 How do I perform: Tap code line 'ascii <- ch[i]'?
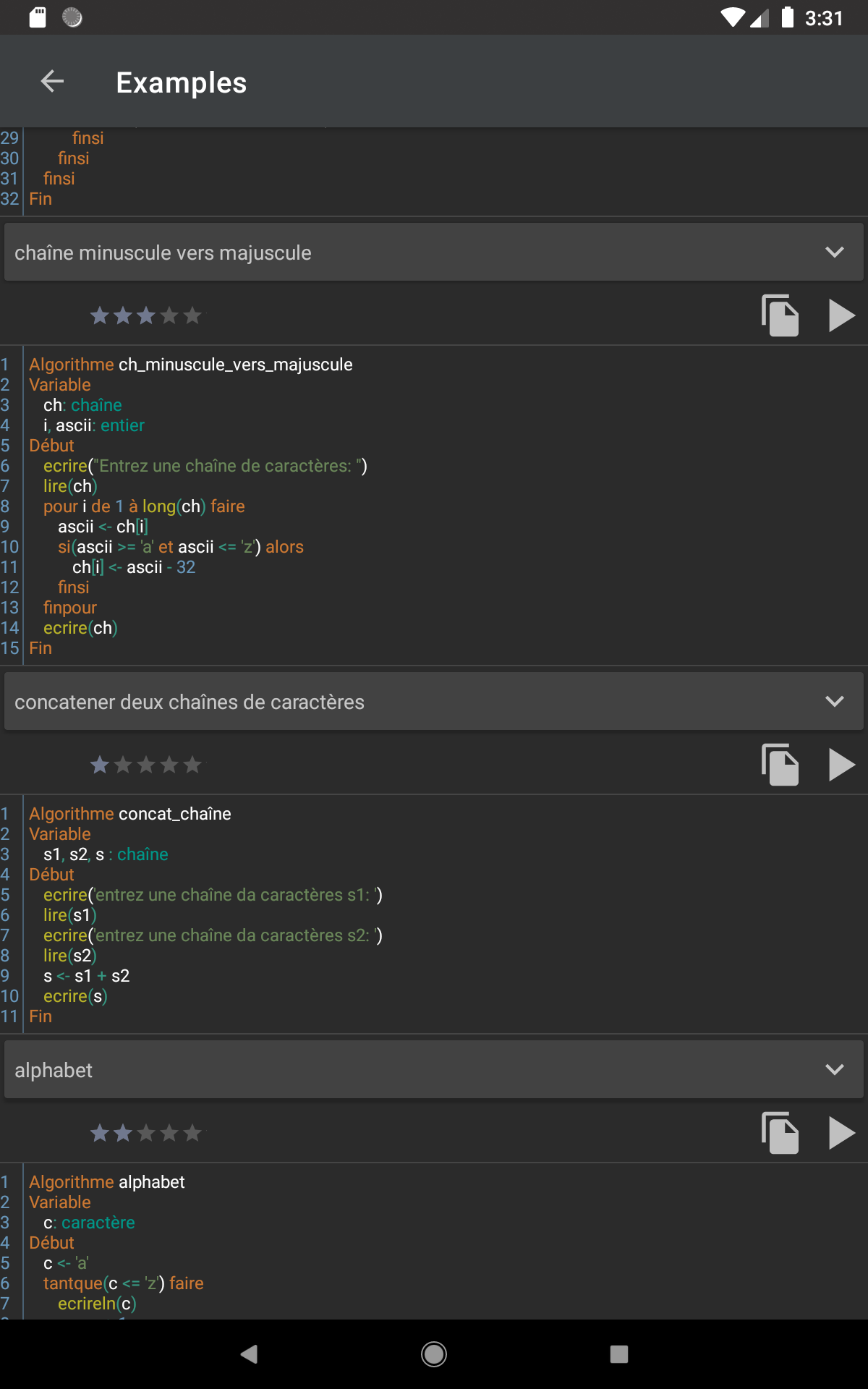tap(103, 527)
